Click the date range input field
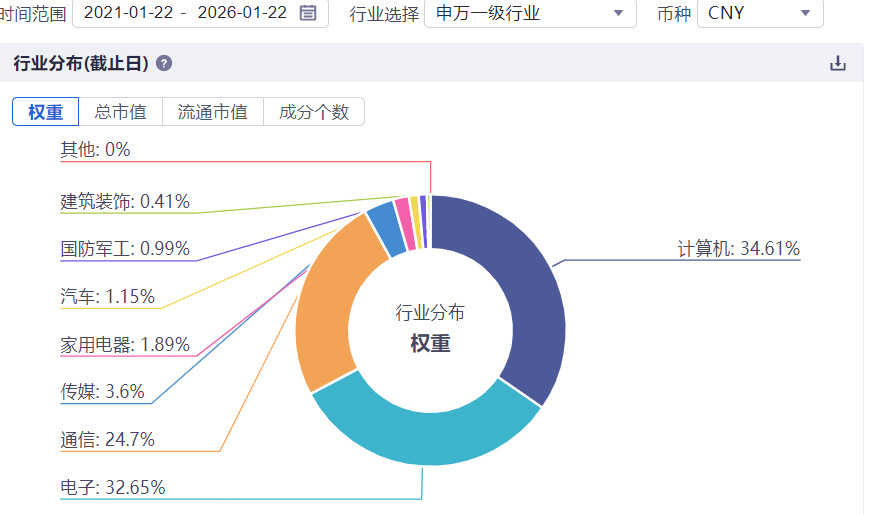The height and width of the screenshot is (515, 869). pyautogui.click(x=200, y=13)
